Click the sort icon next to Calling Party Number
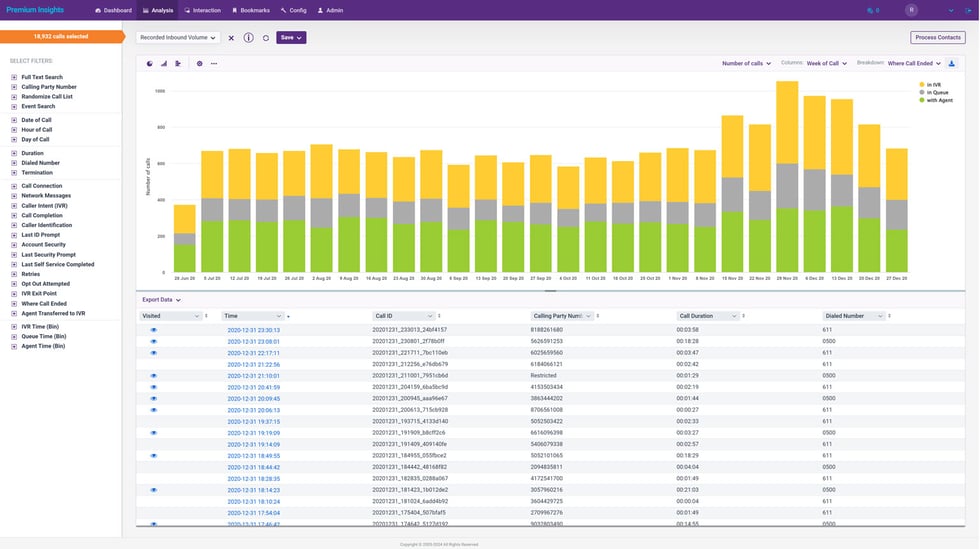 (598, 316)
